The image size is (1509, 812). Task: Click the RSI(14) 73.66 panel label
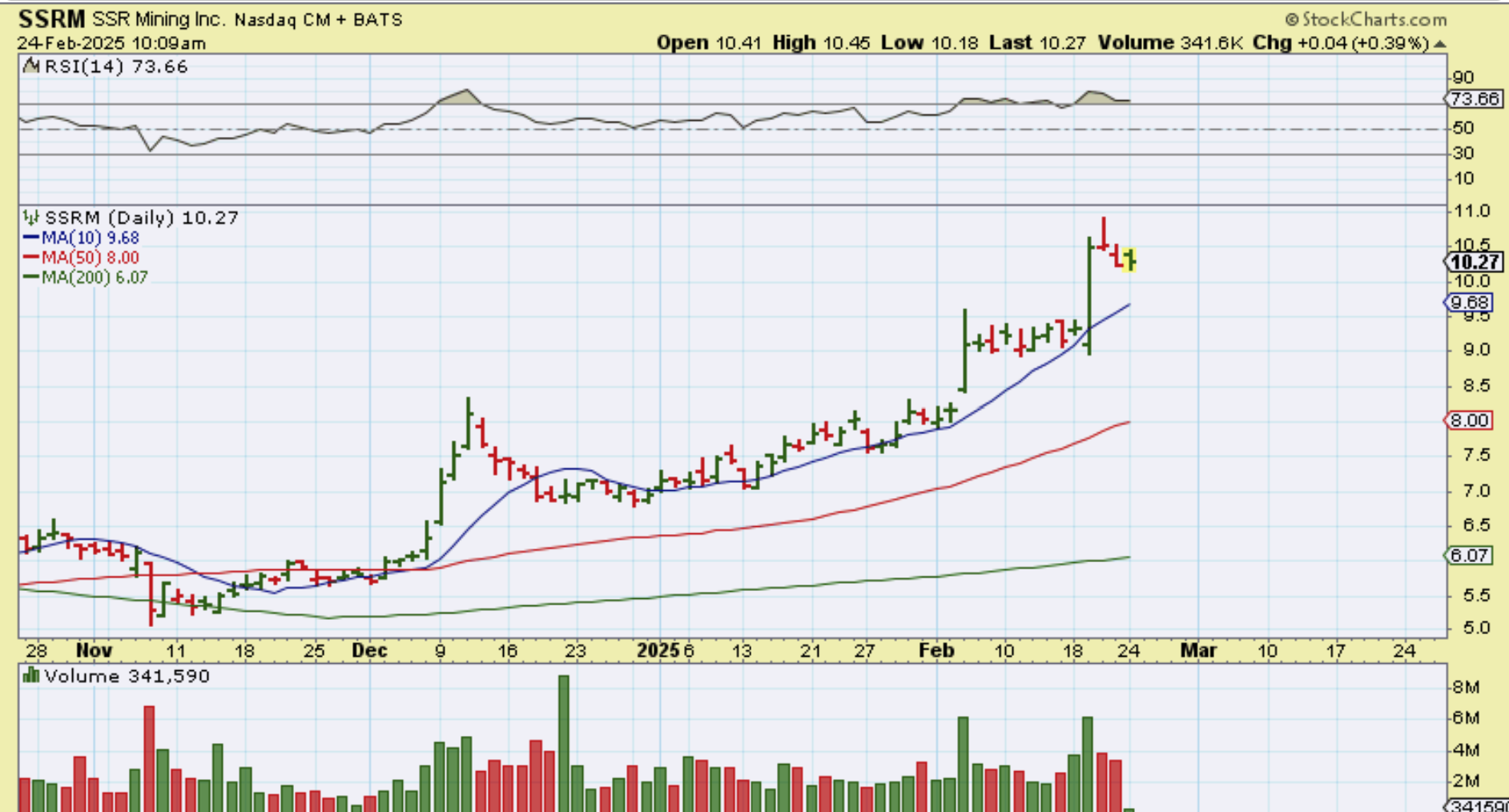click(x=116, y=66)
